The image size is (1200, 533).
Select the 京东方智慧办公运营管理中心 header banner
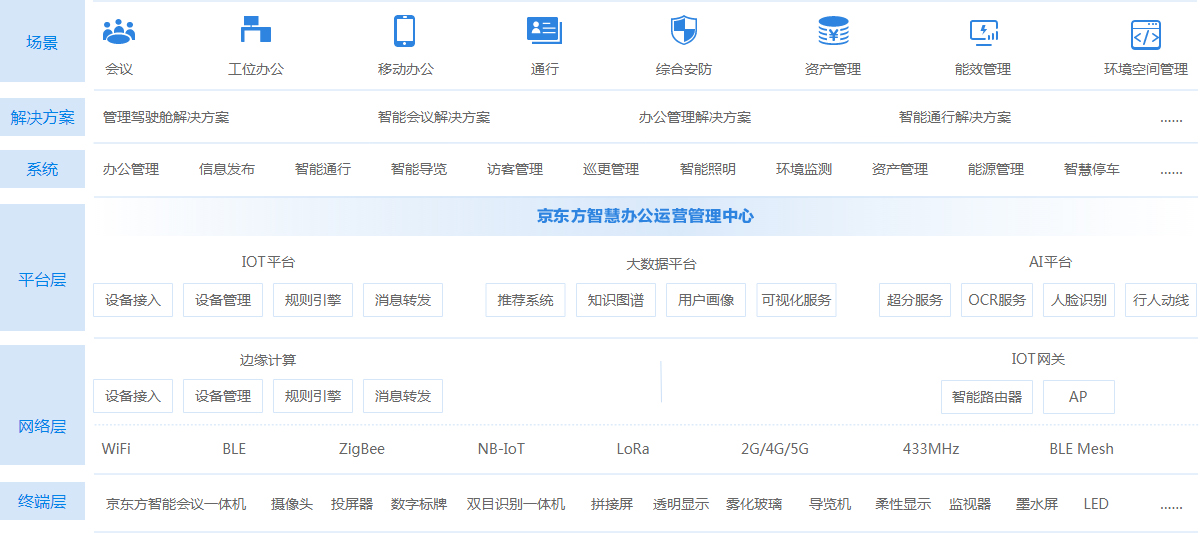pyautogui.click(x=645, y=216)
